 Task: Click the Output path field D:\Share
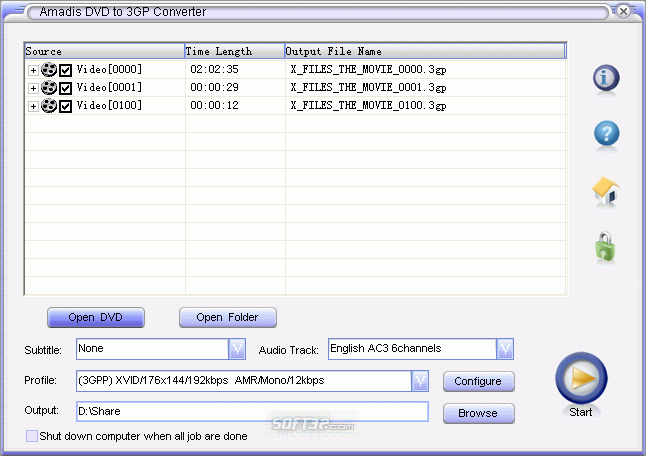tap(252, 412)
